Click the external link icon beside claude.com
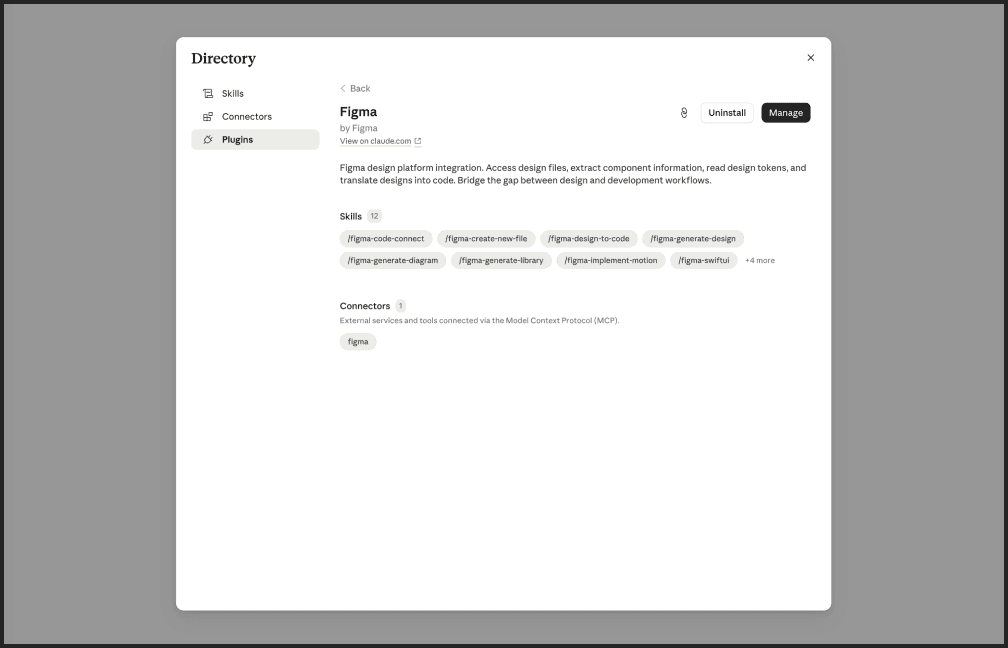 418,141
